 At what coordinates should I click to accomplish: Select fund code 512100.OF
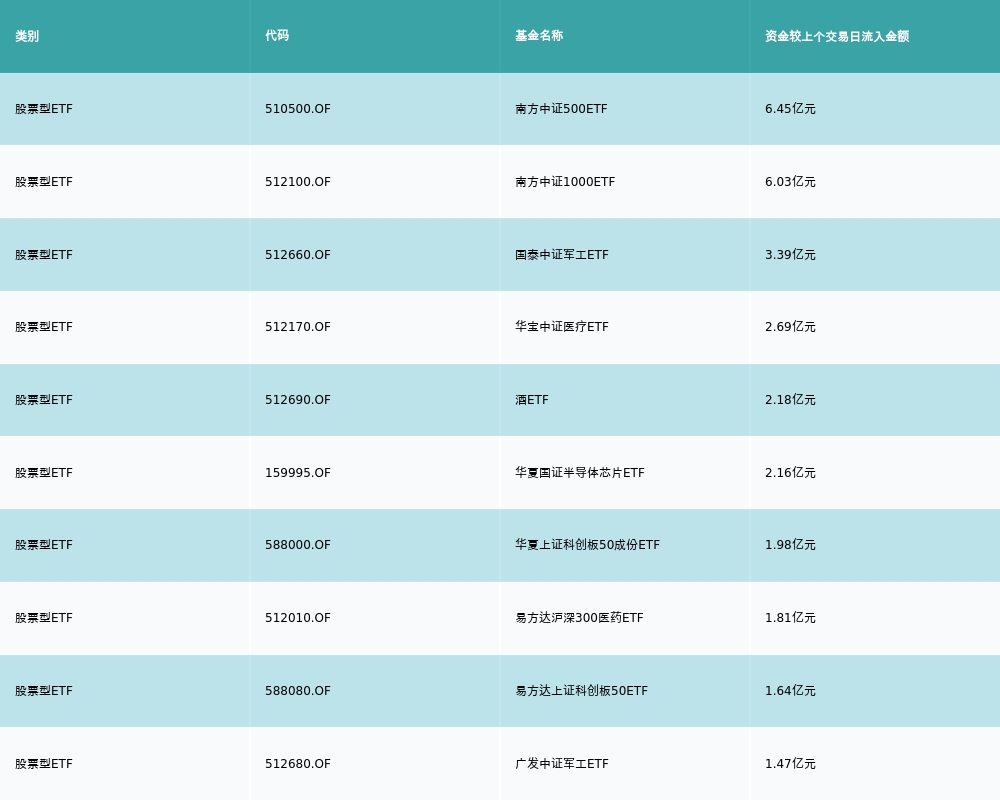click(x=298, y=182)
